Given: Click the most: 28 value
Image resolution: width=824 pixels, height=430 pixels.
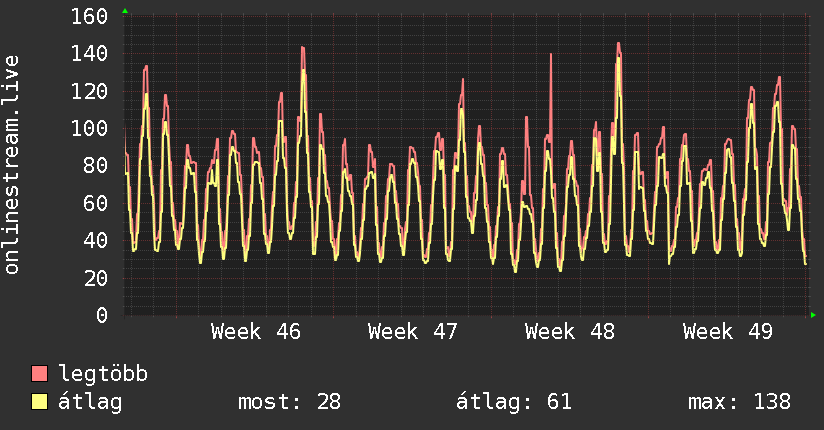Looking at the screenshot, I should pos(290,402).
